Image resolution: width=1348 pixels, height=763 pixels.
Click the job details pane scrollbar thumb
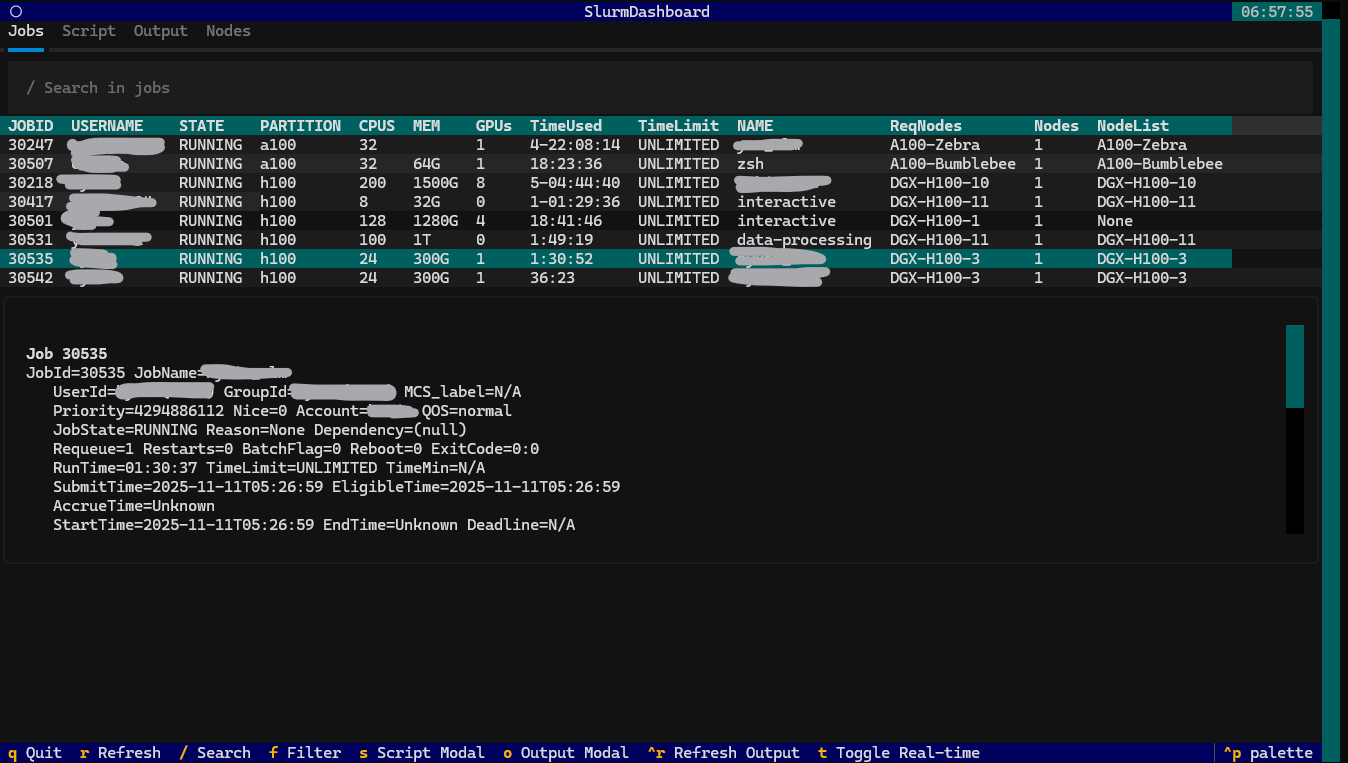1295,366
